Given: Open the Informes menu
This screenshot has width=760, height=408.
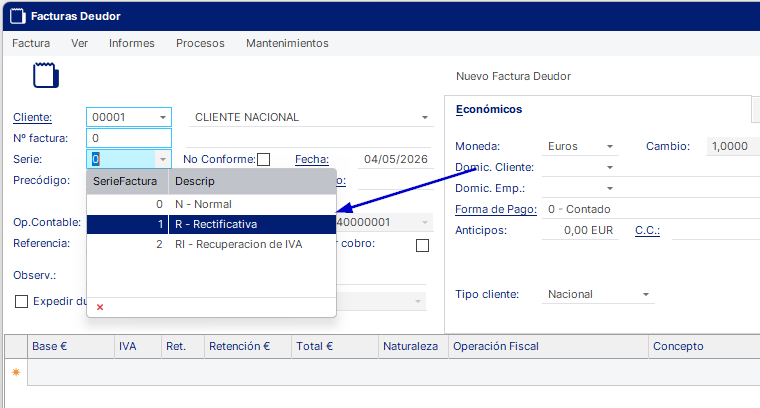Looking at the screenshot, I should pyautogui.click(x=131, y=43).
